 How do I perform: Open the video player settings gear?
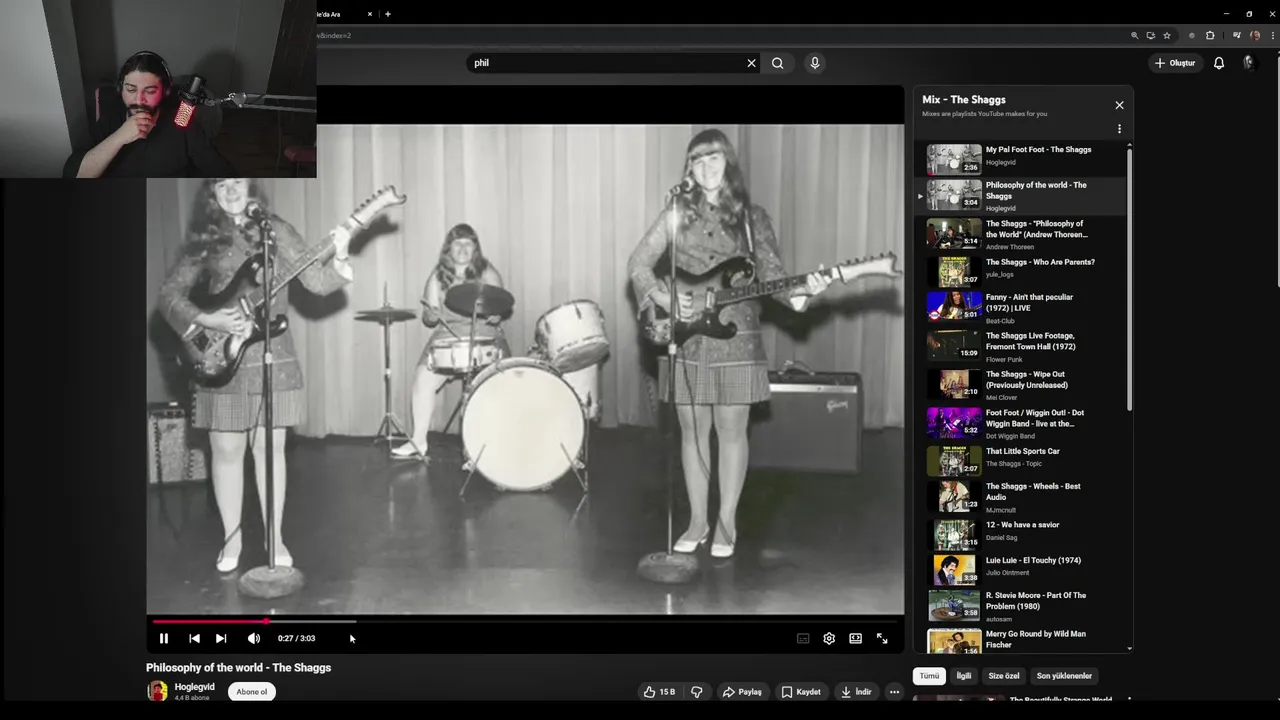pyautogui.click(x=829, y=638)
